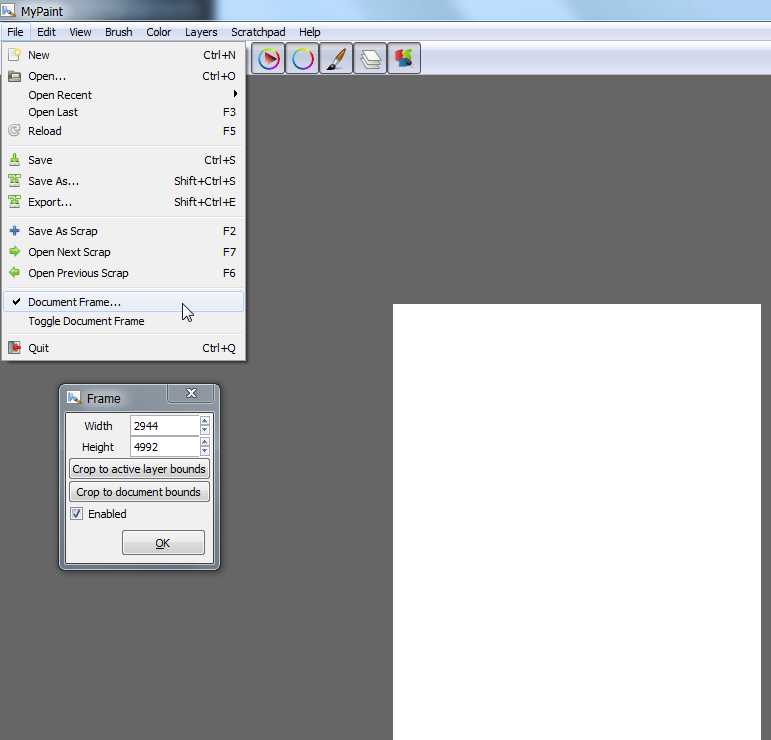
Task: Click the green left arrow Previous Scrap icon
Action: click(15, 272)
